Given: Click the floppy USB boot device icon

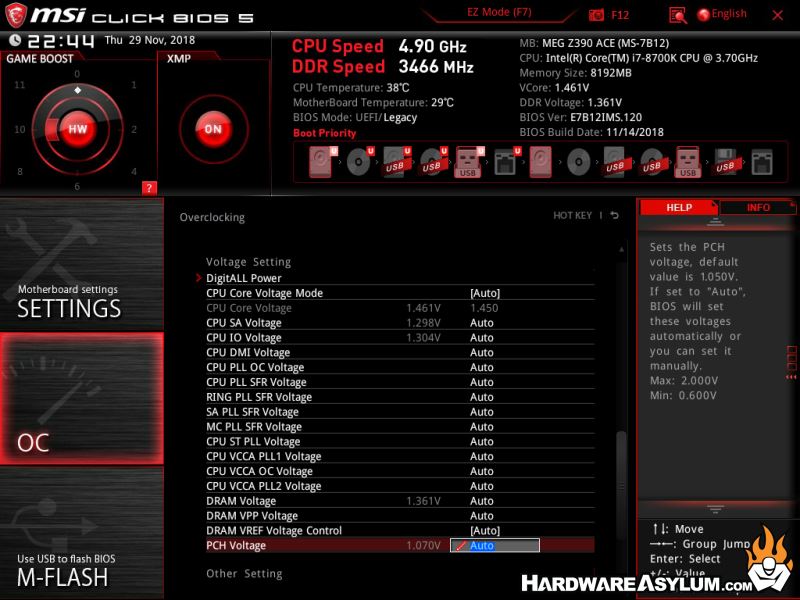Looking at the screenshot, I should click(725, 161).
